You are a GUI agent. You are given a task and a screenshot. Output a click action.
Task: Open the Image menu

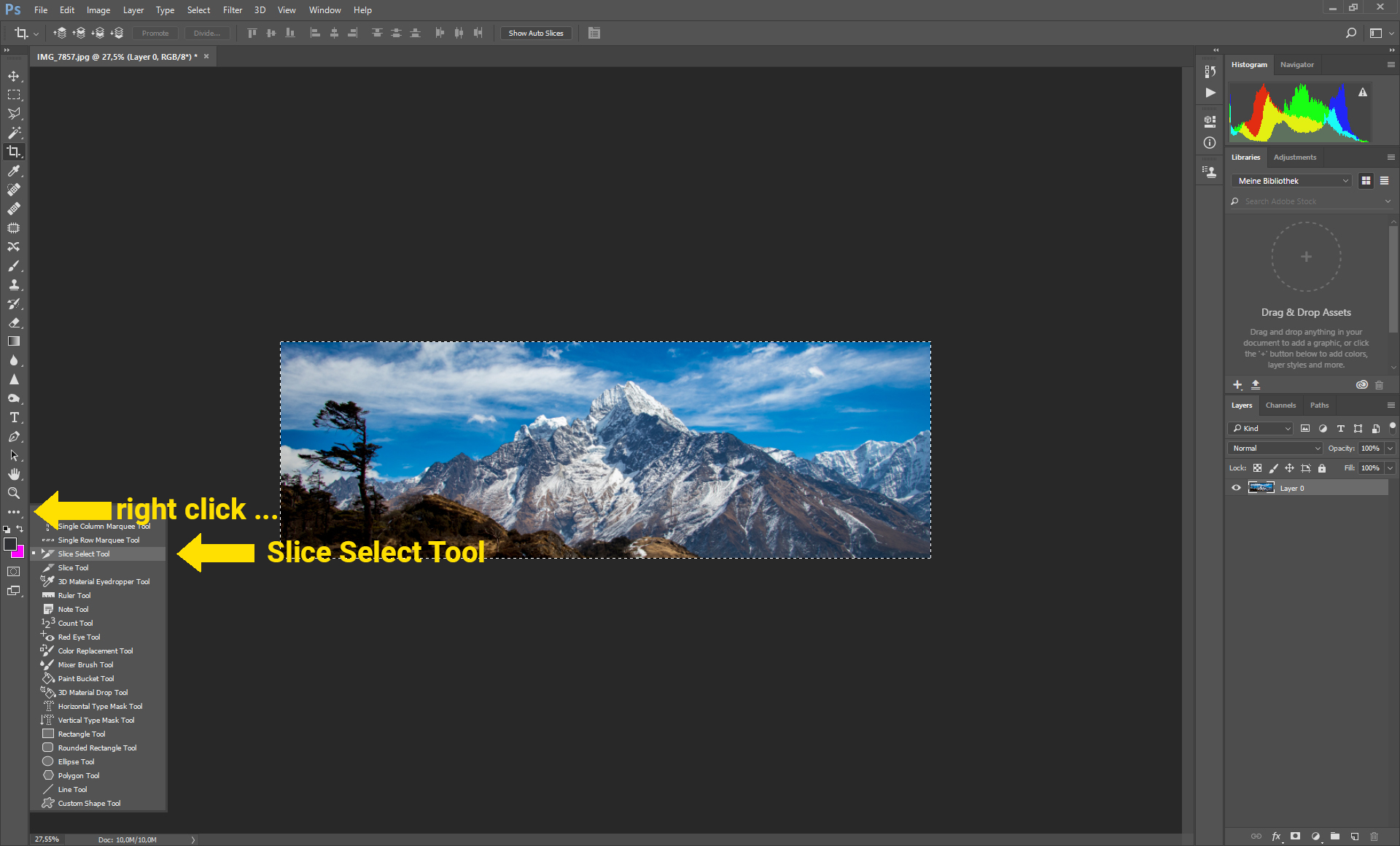[x=98, y=10]
